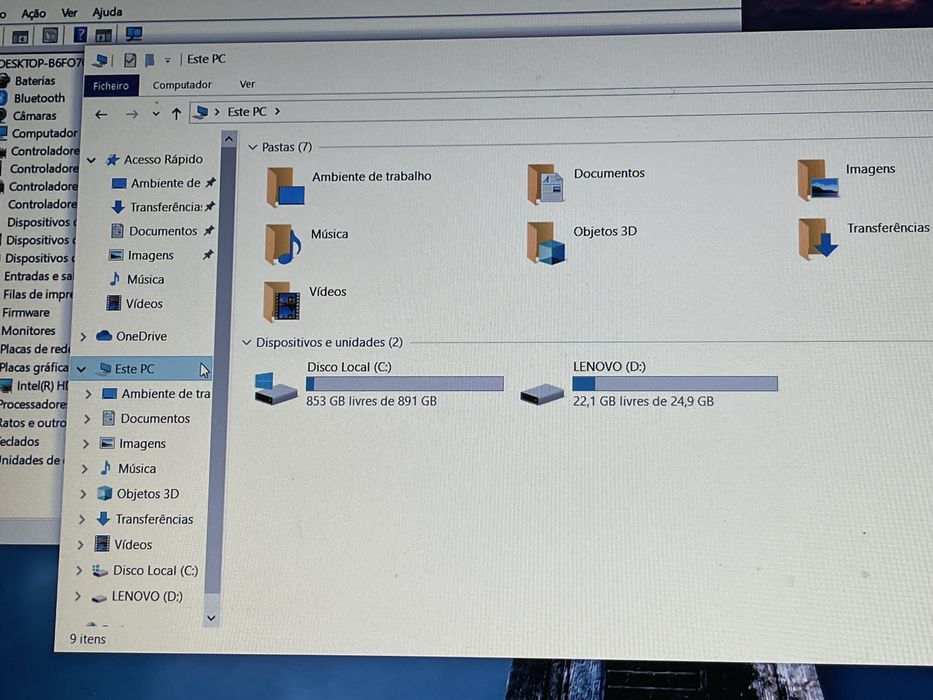Click the Música note icon under Acesso Rápido
This screenshot has height=700, width=933.
[x=115, y=279]
